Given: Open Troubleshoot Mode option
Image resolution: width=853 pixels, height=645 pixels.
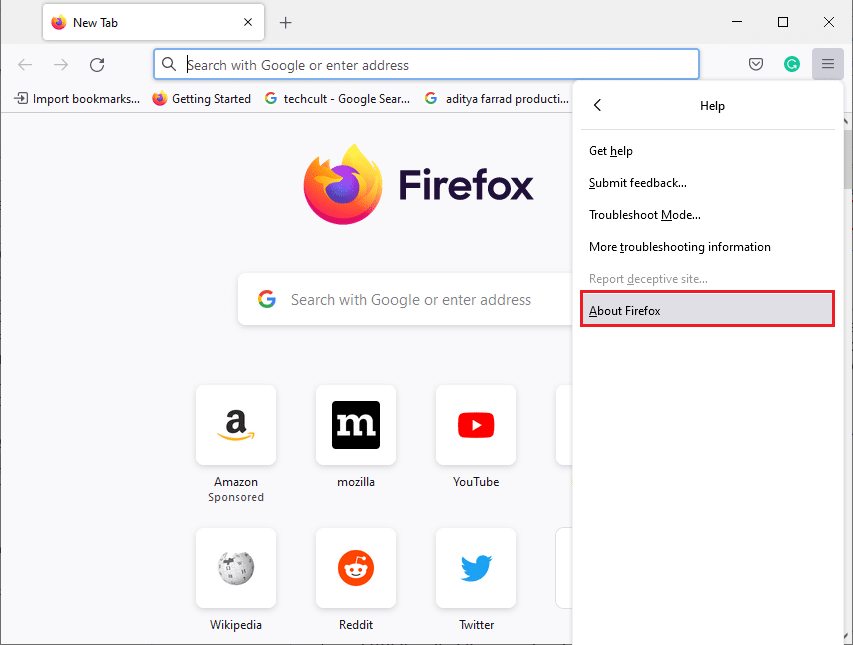Looking at the screenshot, I should tap(707, 215).
